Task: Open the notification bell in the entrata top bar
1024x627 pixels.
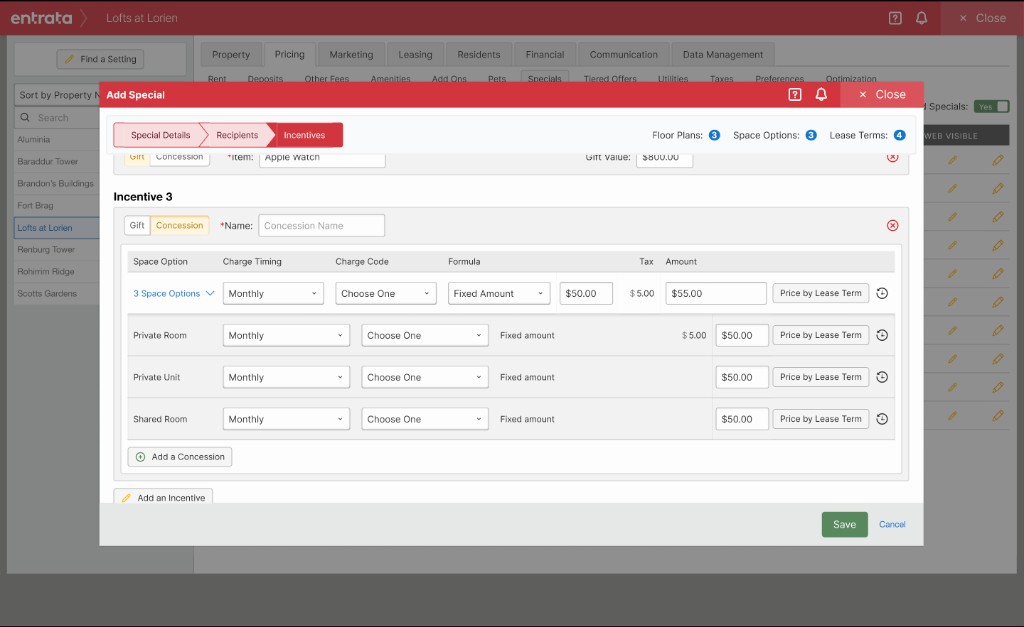Action: (x=921, y=18)
